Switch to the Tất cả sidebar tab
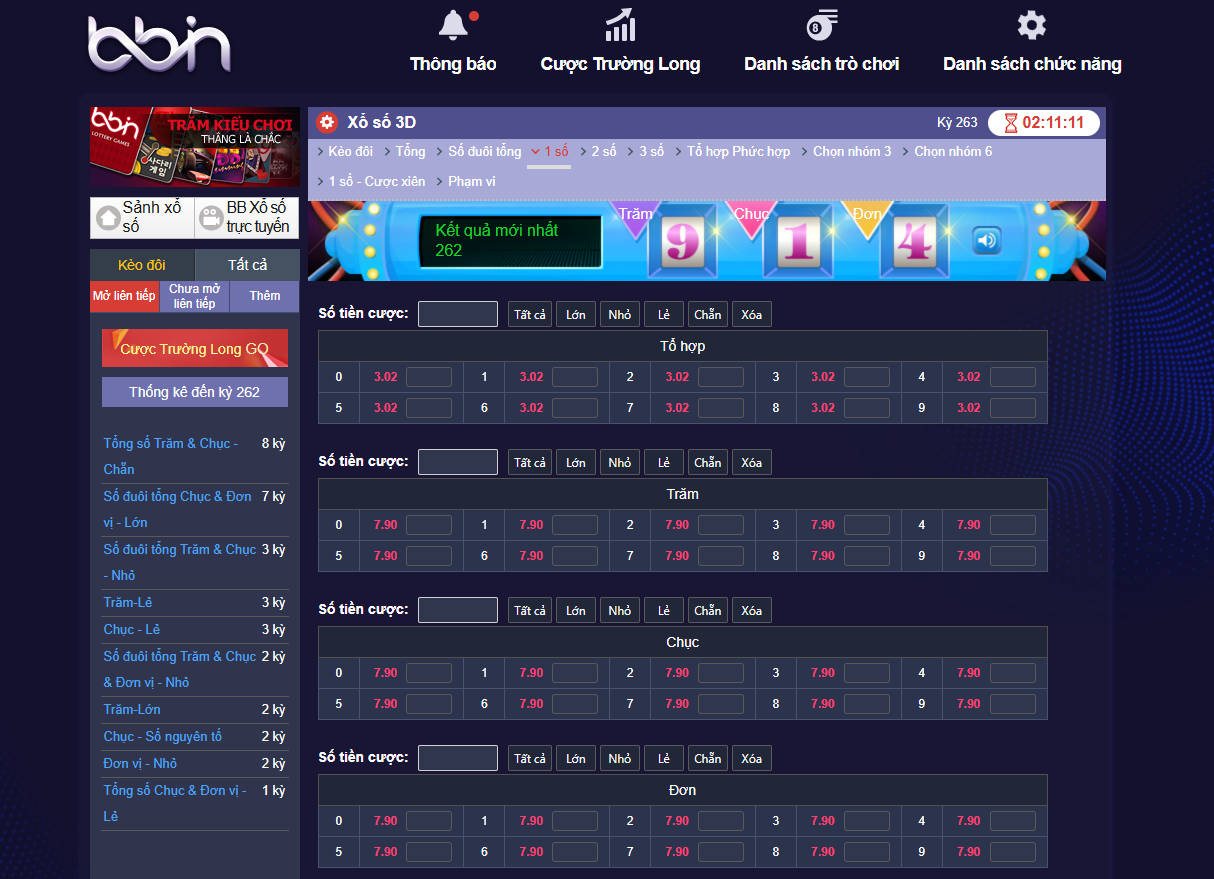This screenshot has height=879, width=1214. click(247, 265)
